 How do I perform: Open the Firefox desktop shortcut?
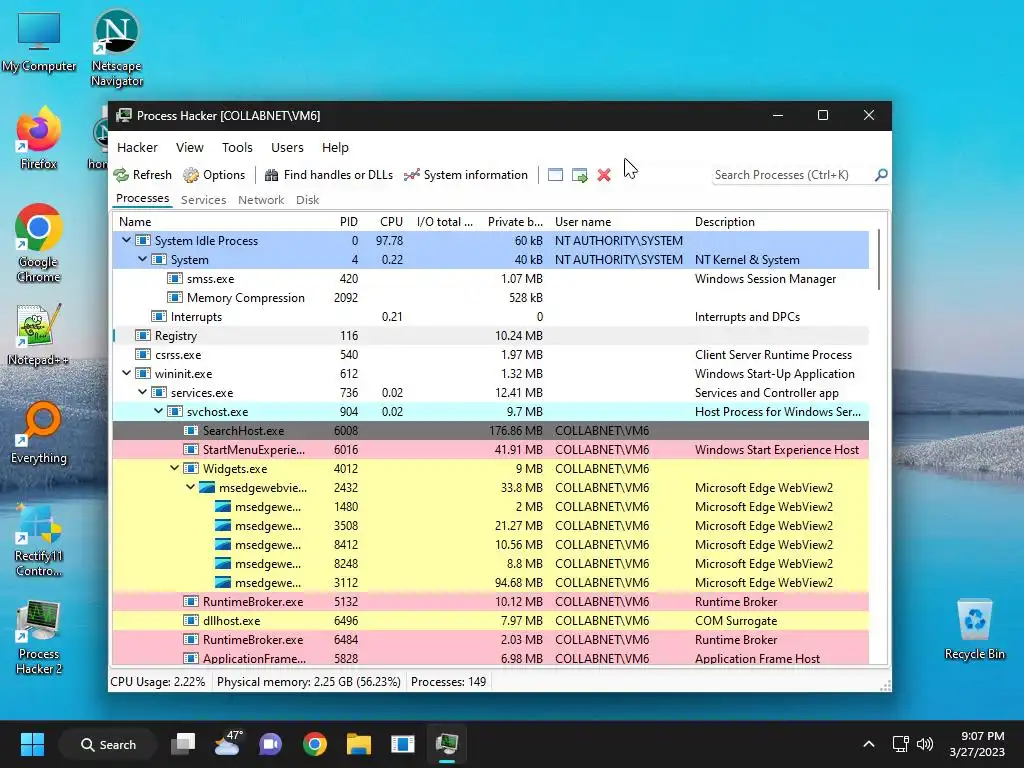(39, 138)
